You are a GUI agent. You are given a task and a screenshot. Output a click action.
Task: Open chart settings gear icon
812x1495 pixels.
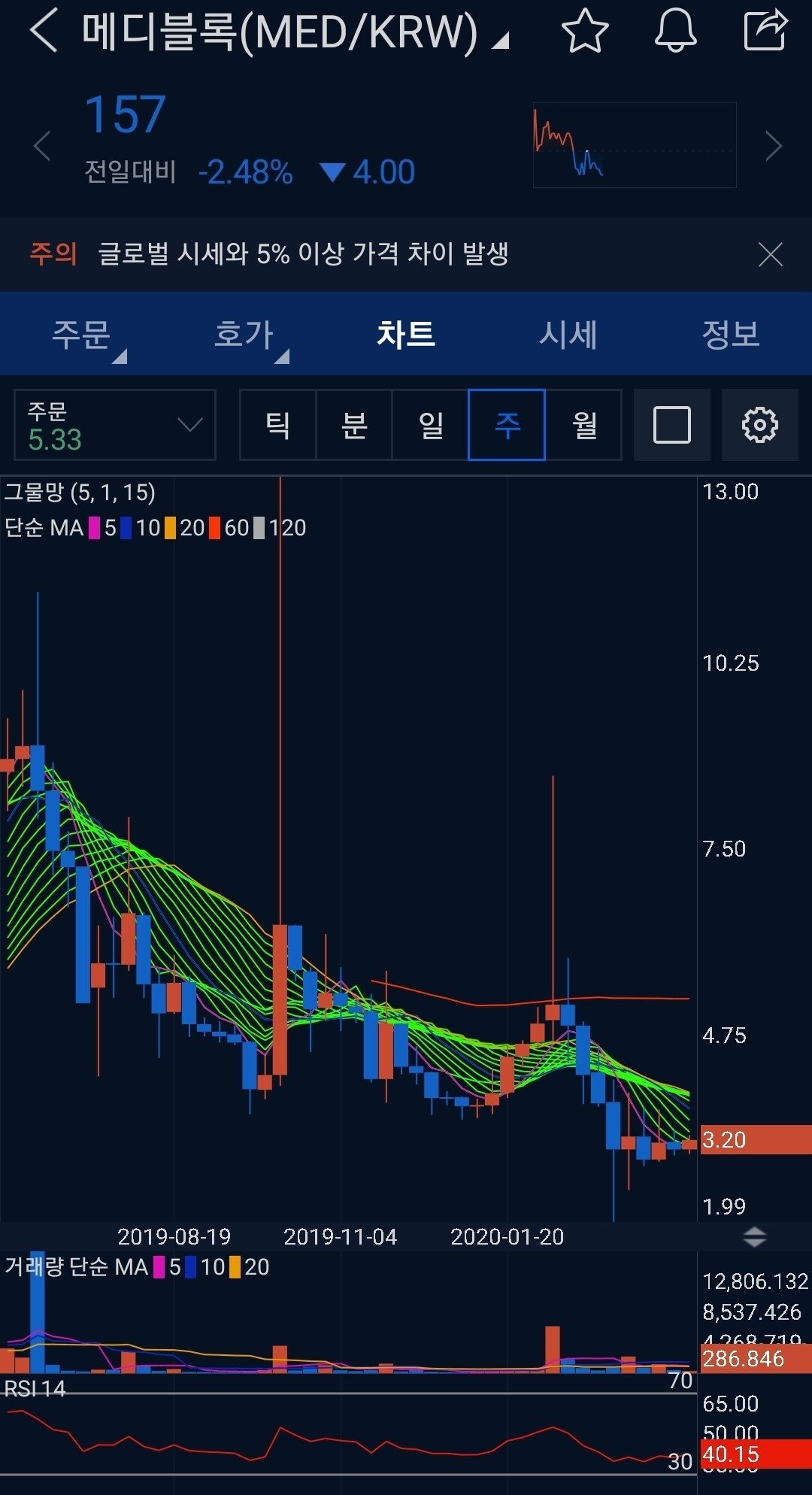pyautogui.click(x=759, y=425)
